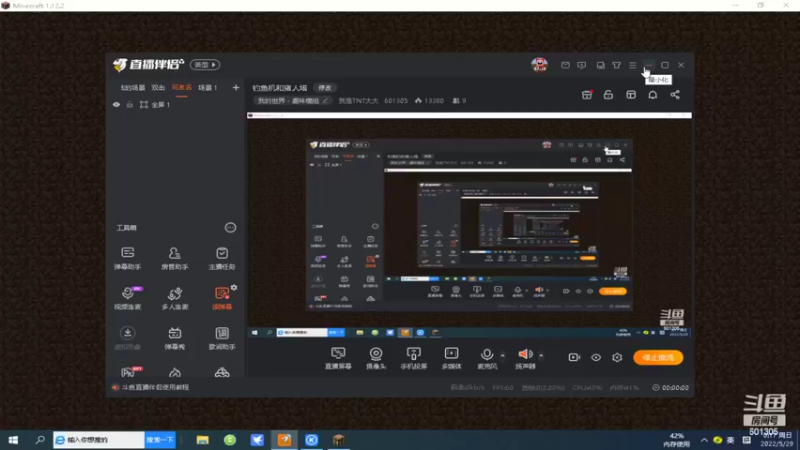Screen dimensions: 800x450
Task: Open the recording camera icon
Action: pos(574,357)
